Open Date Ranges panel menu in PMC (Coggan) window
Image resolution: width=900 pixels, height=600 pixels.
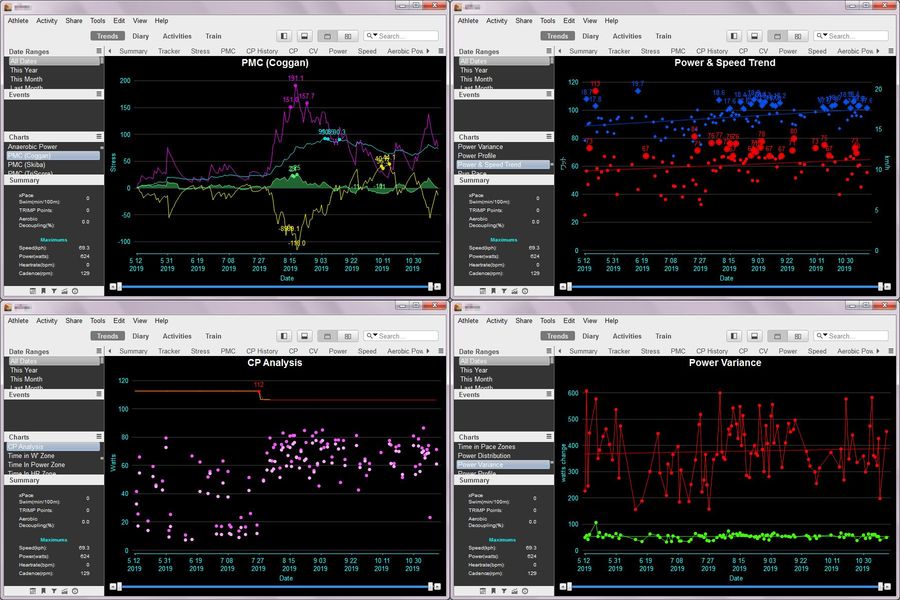coord(99,51)
